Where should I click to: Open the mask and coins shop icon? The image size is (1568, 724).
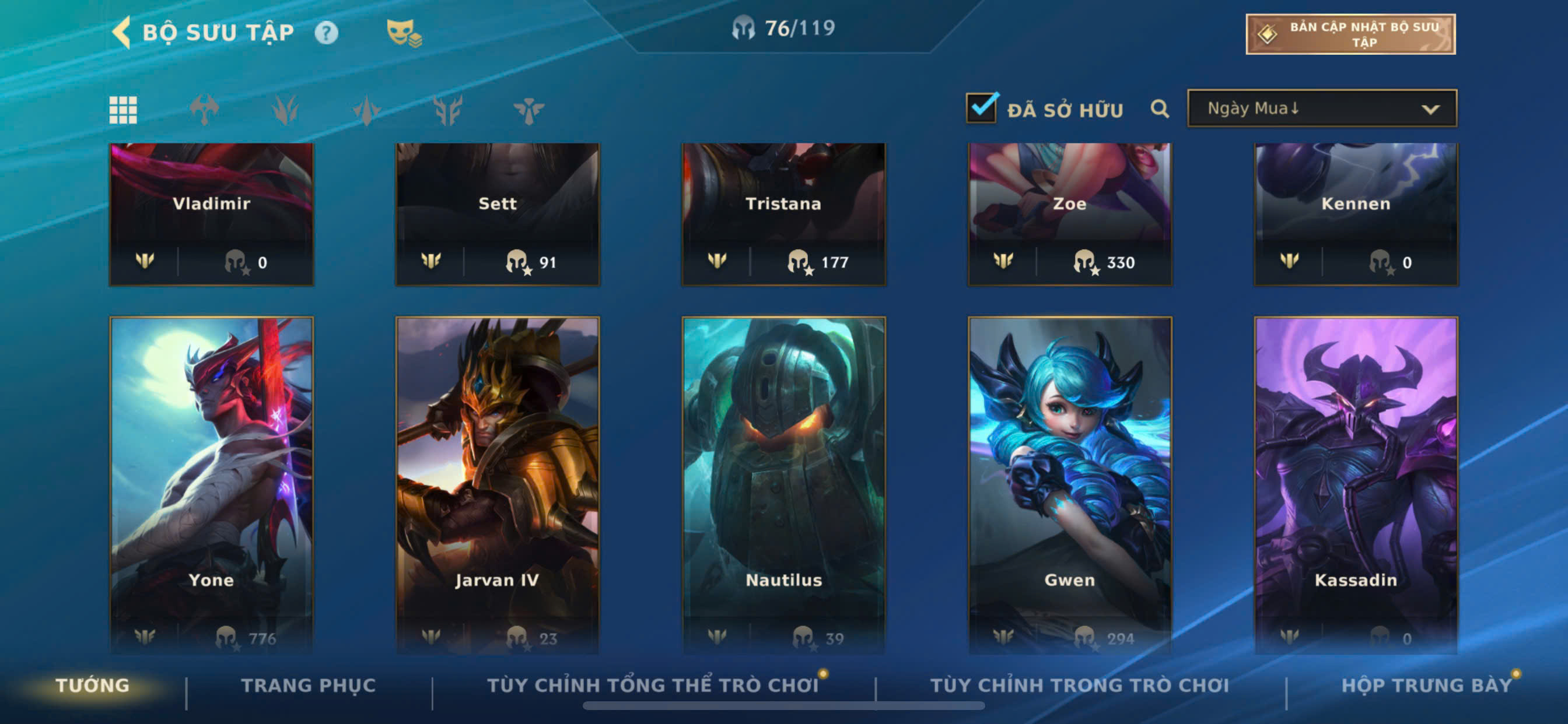click(x=404, y=32)
